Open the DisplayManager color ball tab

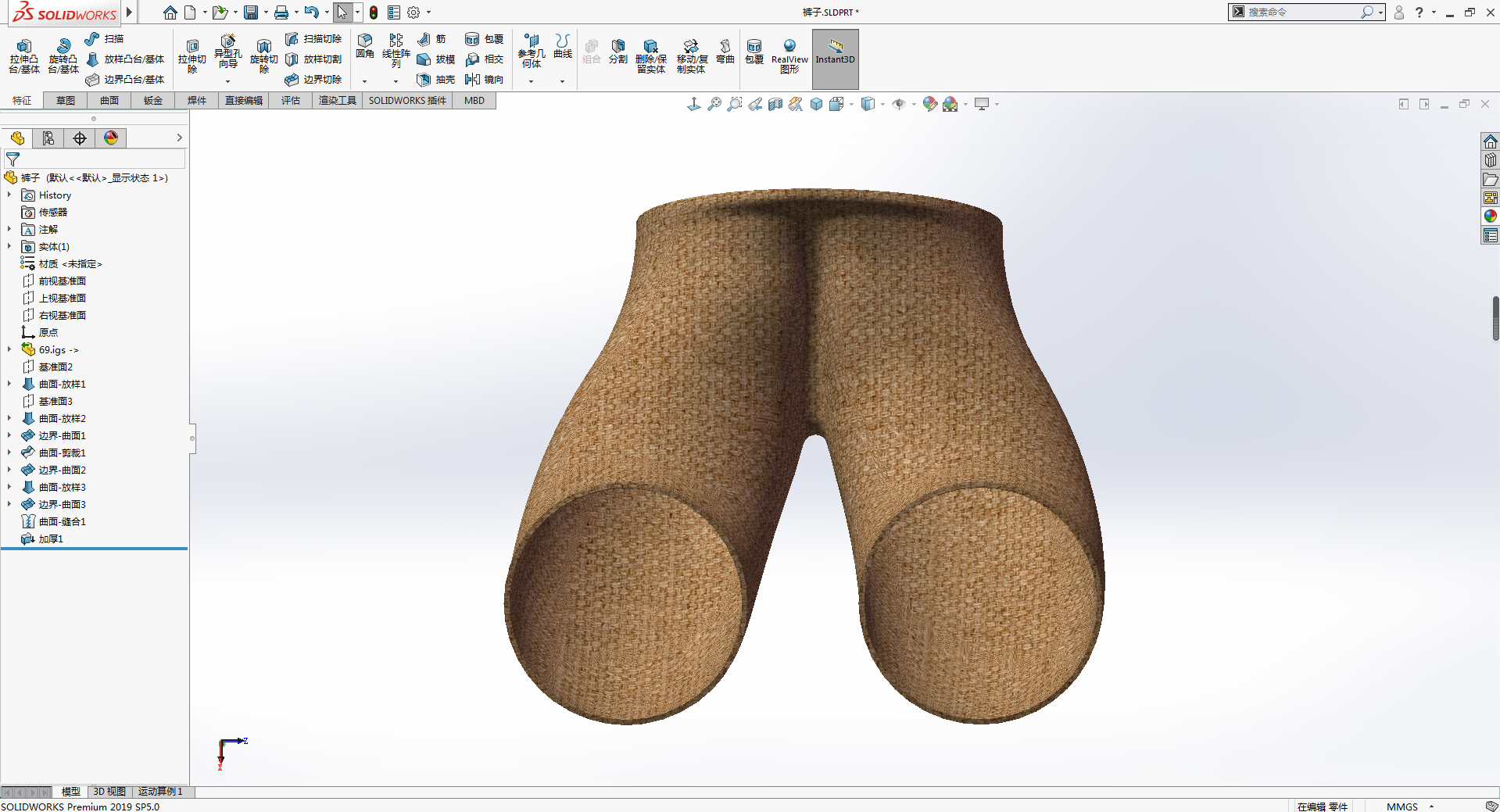pyautogui.click(x=111, y=138)
